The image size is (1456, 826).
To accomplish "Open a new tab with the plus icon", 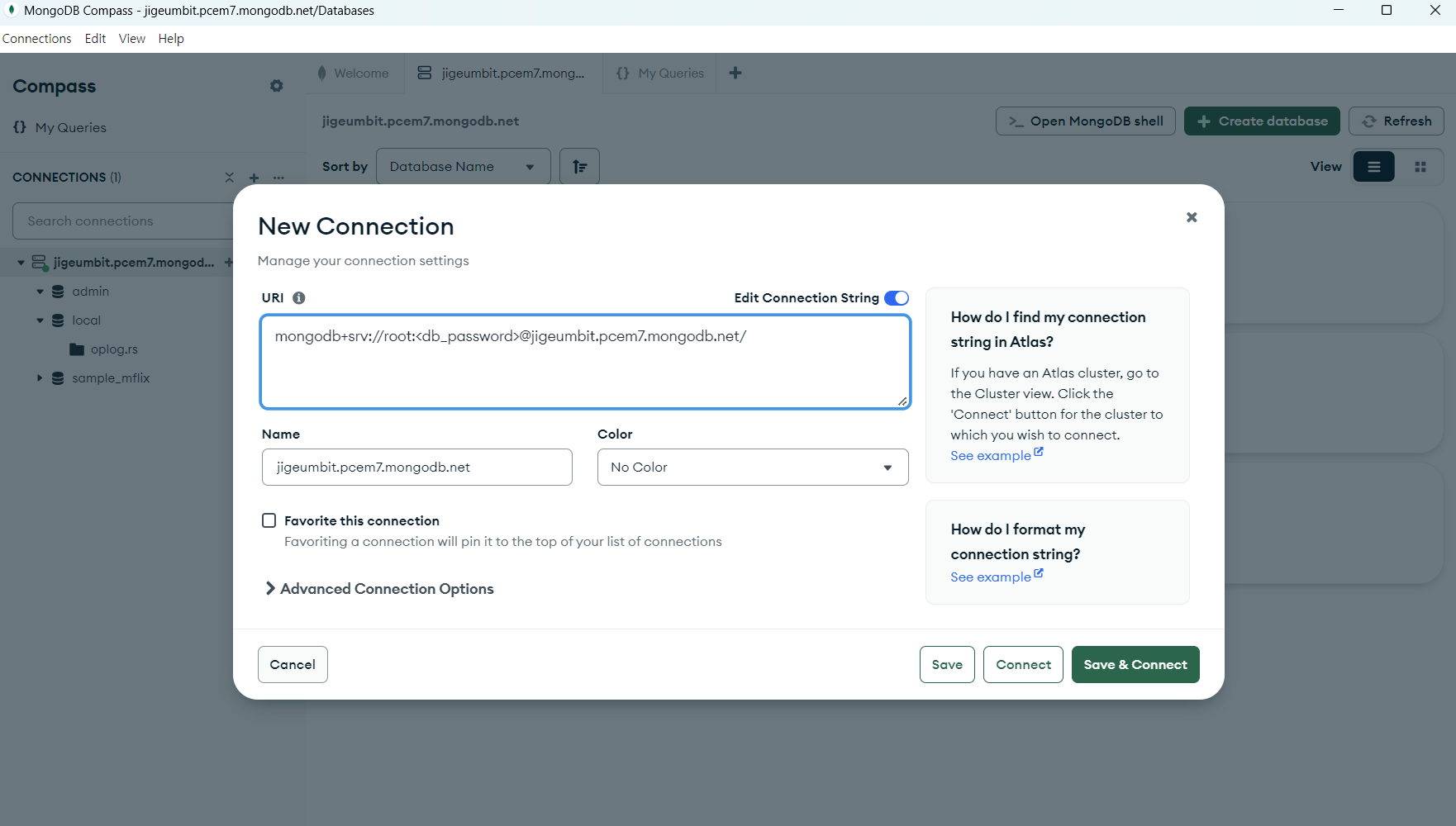I will click(x=735, y=73).
